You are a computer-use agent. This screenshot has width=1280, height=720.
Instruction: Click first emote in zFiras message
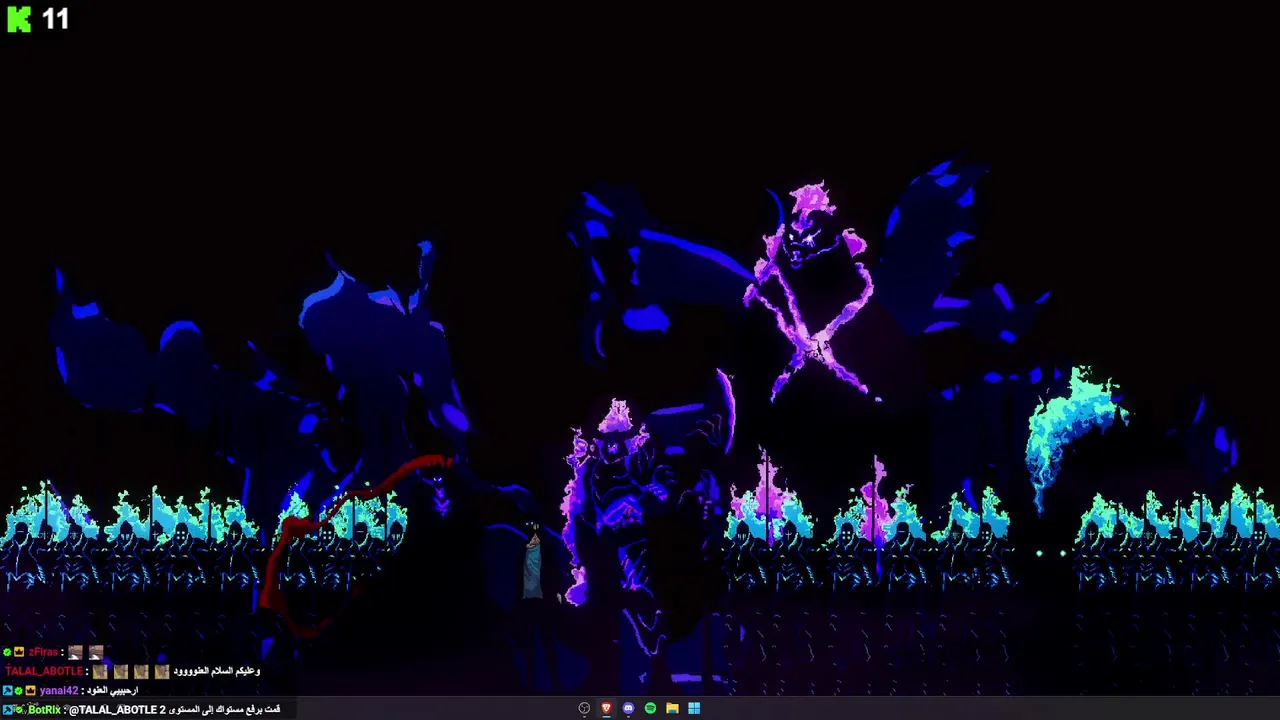(x=75, y=652)
